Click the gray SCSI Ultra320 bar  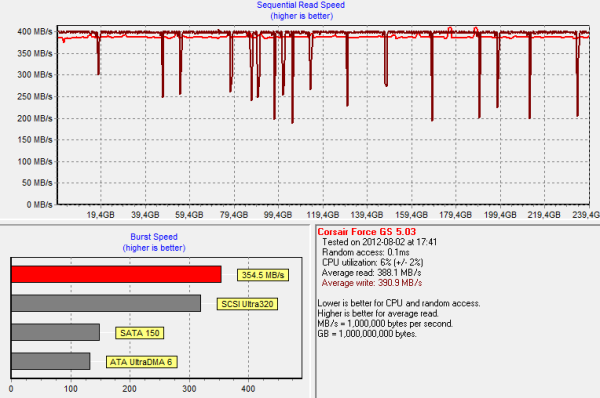(106, 303)
